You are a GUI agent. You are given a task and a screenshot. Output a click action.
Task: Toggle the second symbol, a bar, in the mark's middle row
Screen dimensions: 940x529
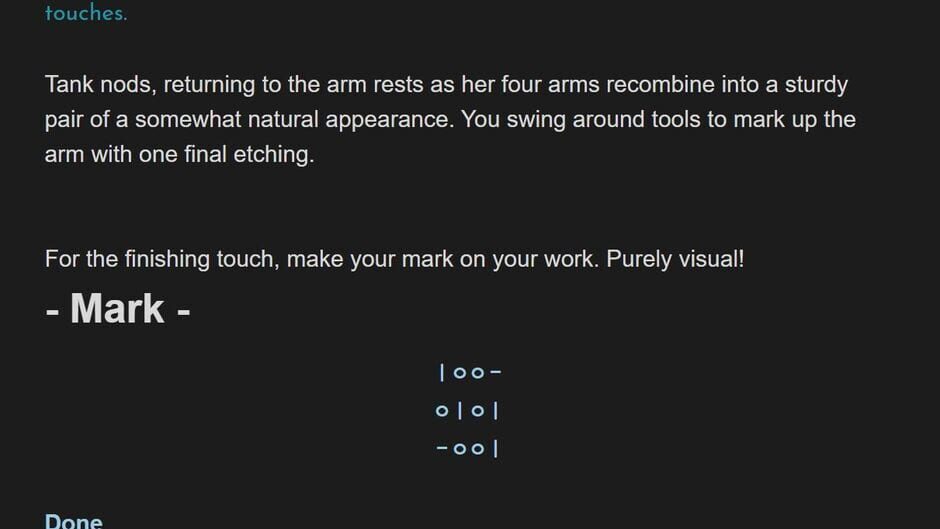point(460,411)
